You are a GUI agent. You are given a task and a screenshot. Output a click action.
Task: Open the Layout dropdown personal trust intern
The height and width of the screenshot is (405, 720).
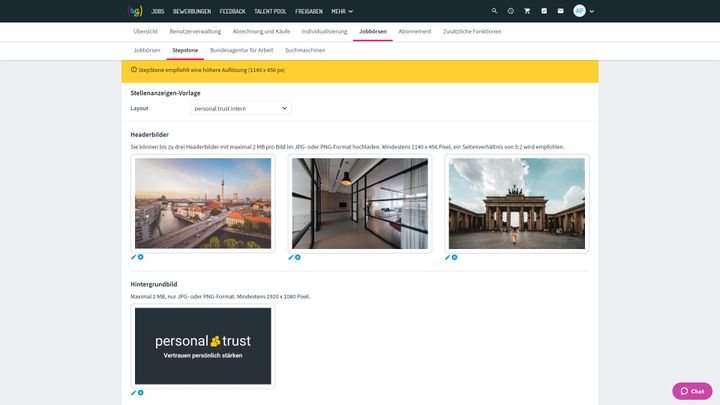click(241, 108)
